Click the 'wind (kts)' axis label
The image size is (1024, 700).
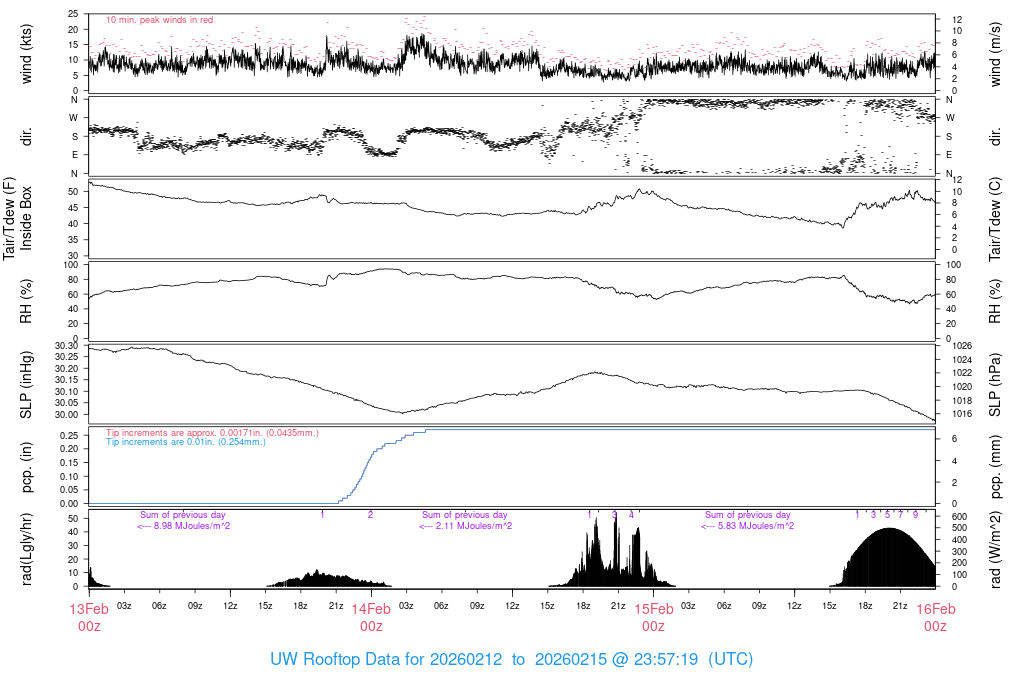(x=26, y=54)
